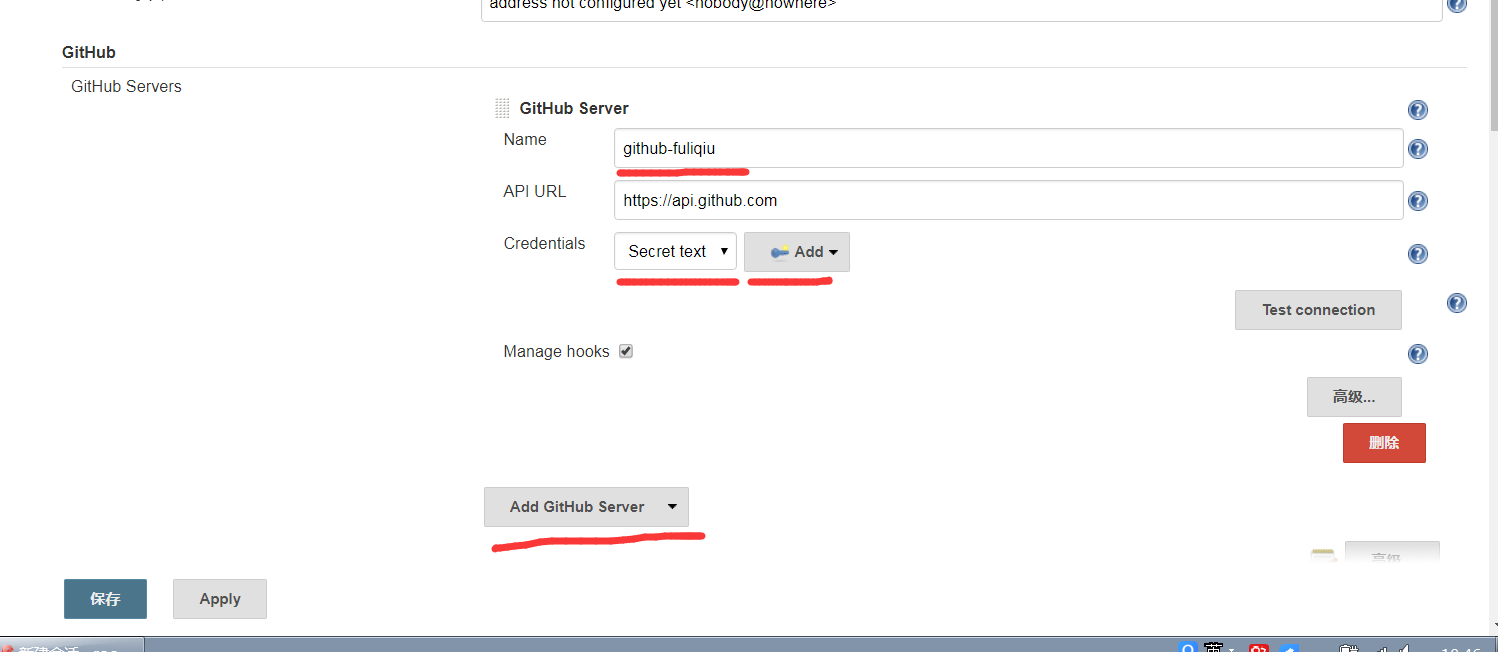The width and height of the screenshot is (1498, 652).
Task: Open help icon beside the Credentials row
Action: (x=1417, y=254)
